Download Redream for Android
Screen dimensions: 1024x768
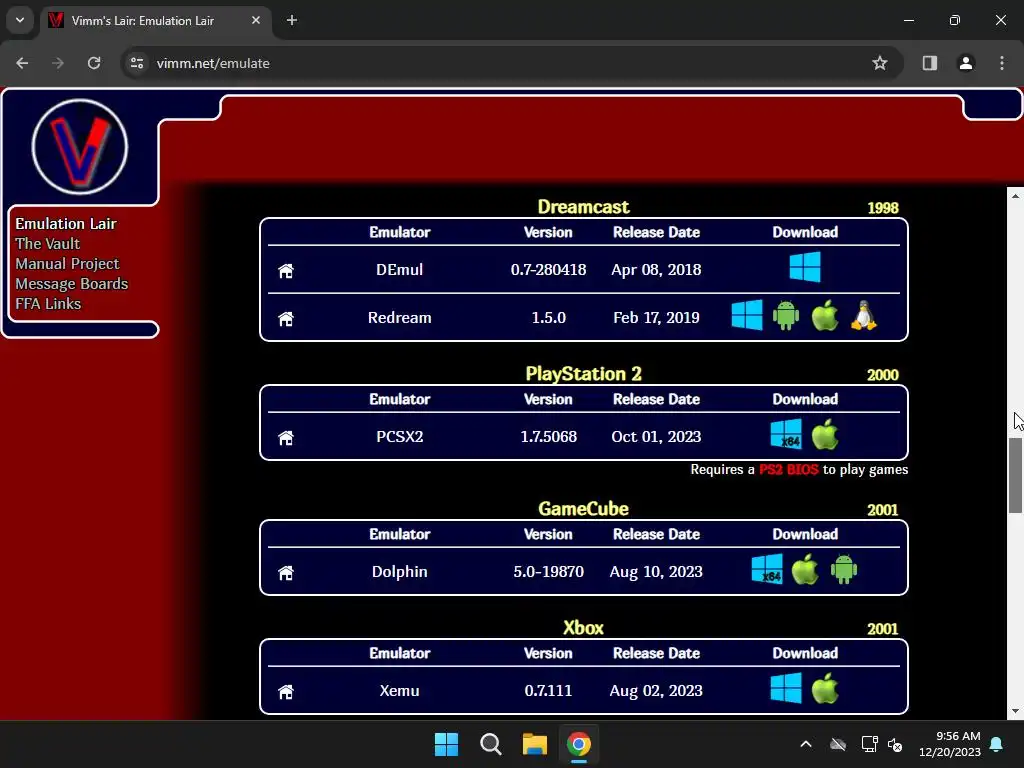click(x=786, y=315)
